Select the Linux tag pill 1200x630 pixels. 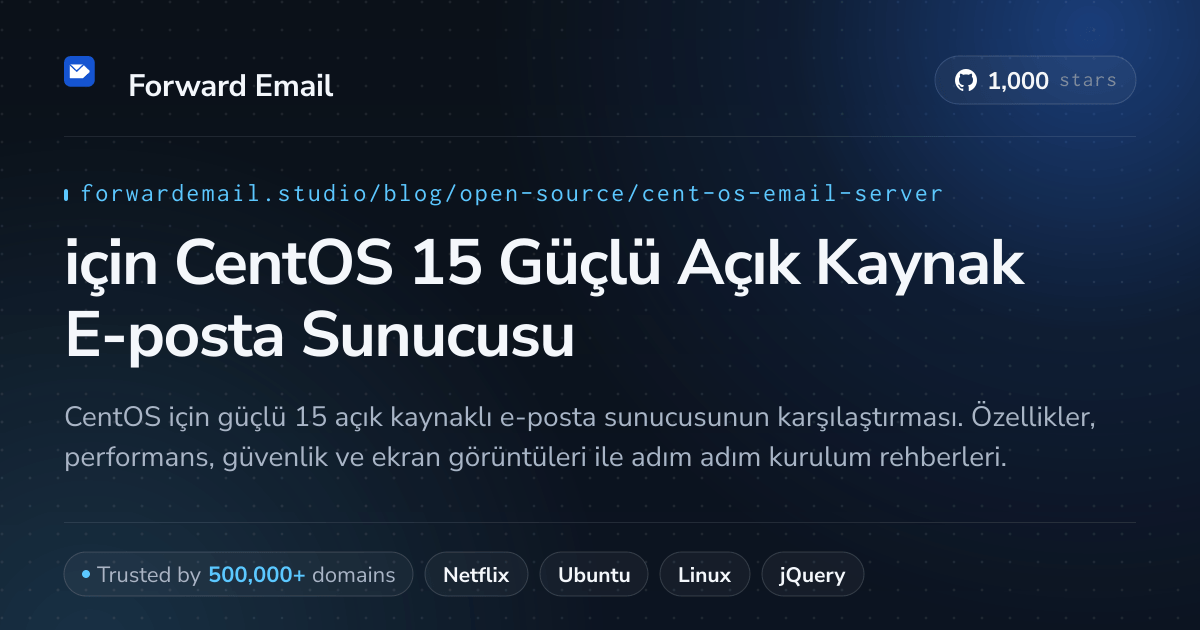point(705,575)
